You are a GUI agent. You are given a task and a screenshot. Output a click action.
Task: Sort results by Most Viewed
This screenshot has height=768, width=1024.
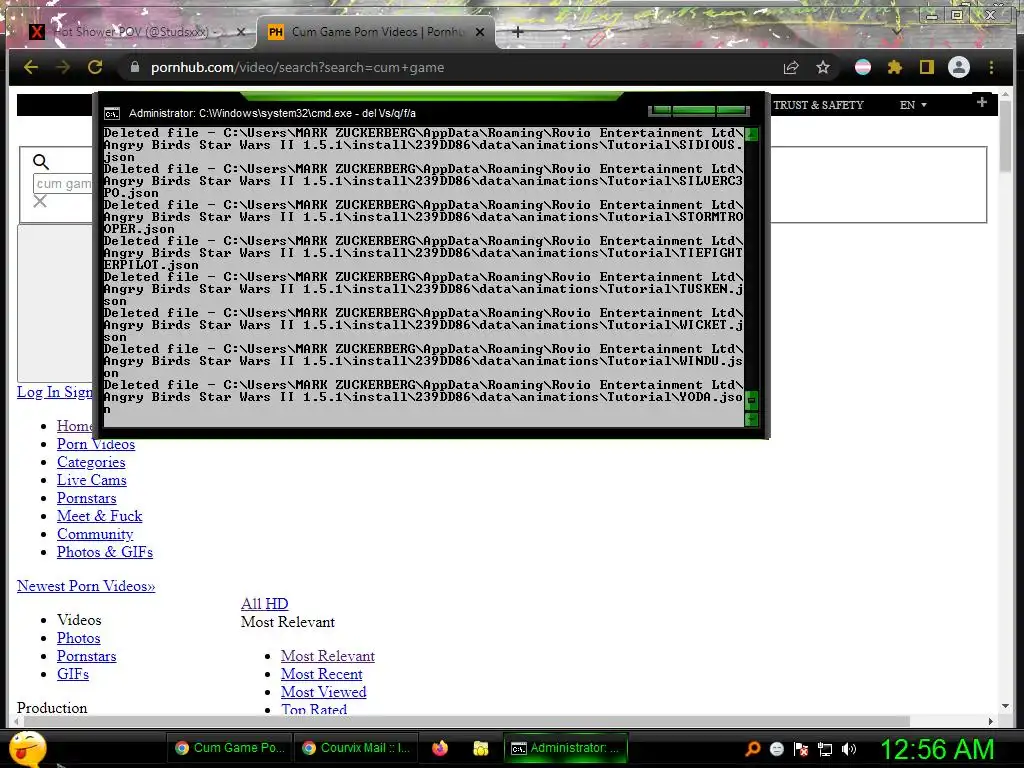[x=323, y=692]
